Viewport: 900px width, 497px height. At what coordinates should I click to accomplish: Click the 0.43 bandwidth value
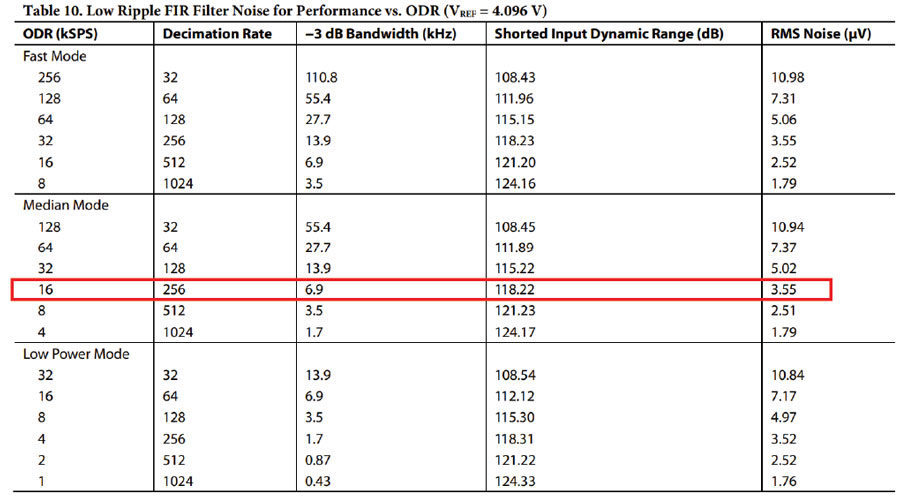point(318,481)
